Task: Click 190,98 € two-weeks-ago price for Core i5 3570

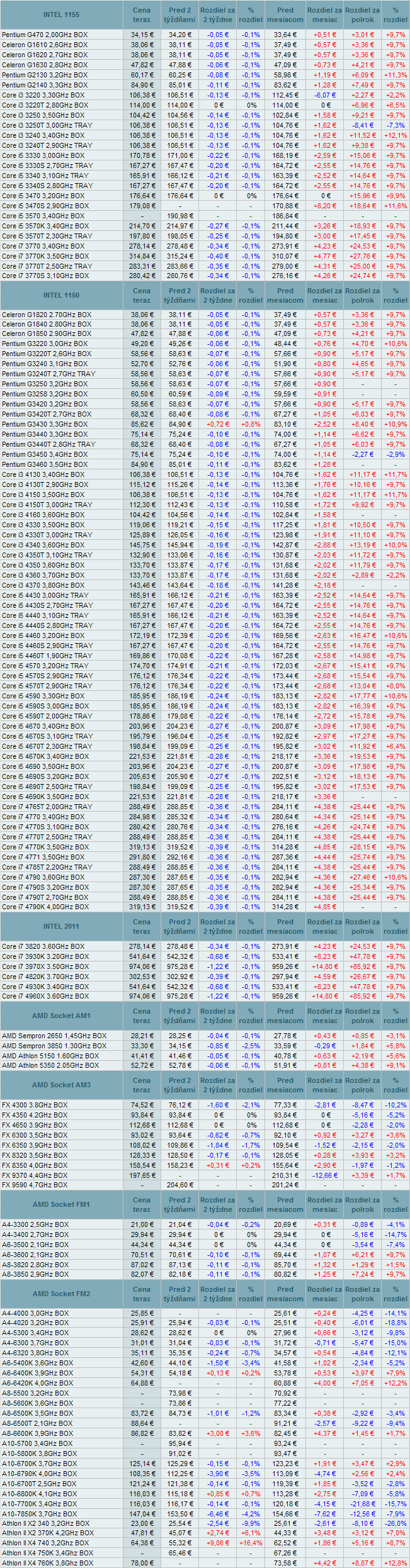Action: tap(180, 216)
